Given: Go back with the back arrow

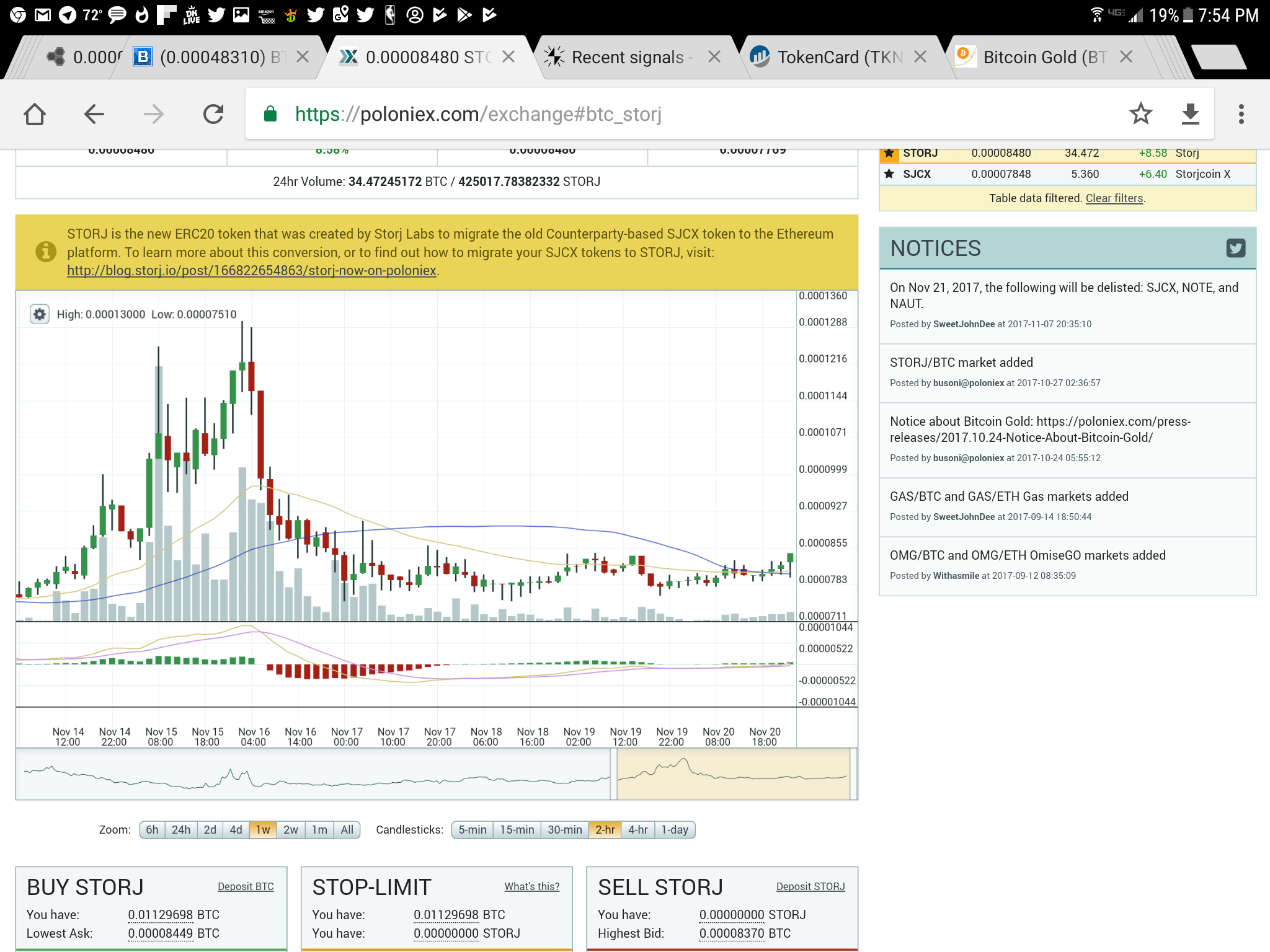Looking at the screenshot, I should pos(94,114).
